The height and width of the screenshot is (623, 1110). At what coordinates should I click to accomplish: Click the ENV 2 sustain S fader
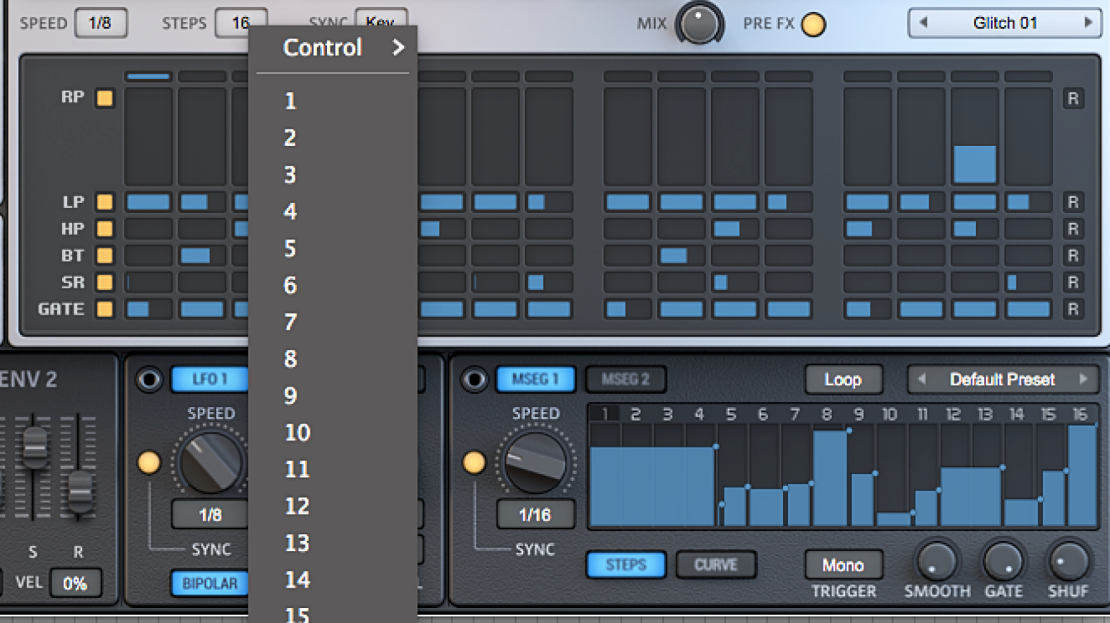35,447
